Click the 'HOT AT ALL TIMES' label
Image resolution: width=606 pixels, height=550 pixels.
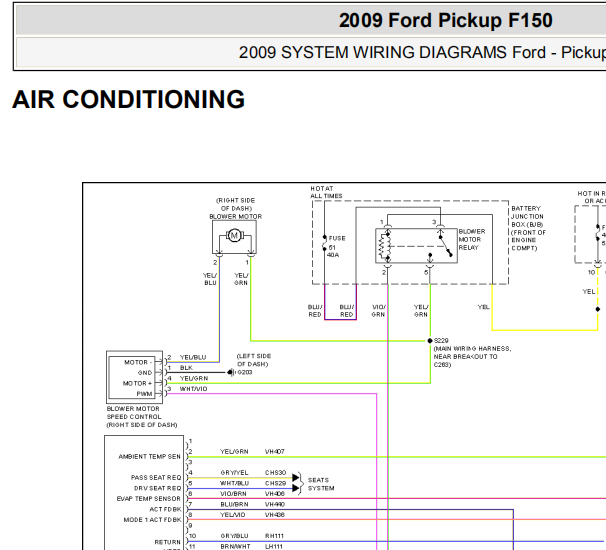326,192
